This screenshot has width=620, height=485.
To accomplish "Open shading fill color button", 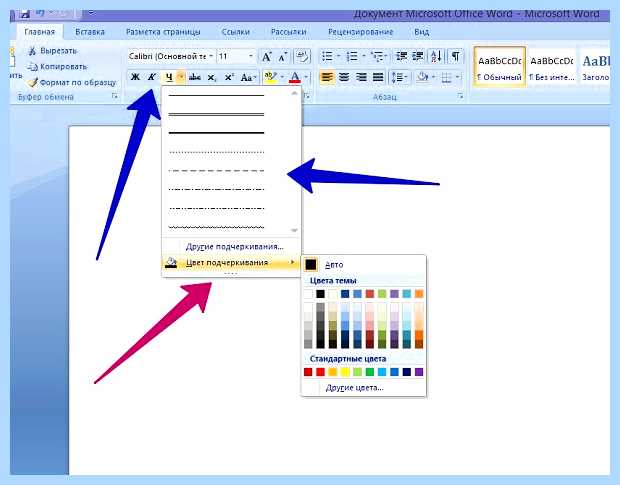I will tap(423, 77).
